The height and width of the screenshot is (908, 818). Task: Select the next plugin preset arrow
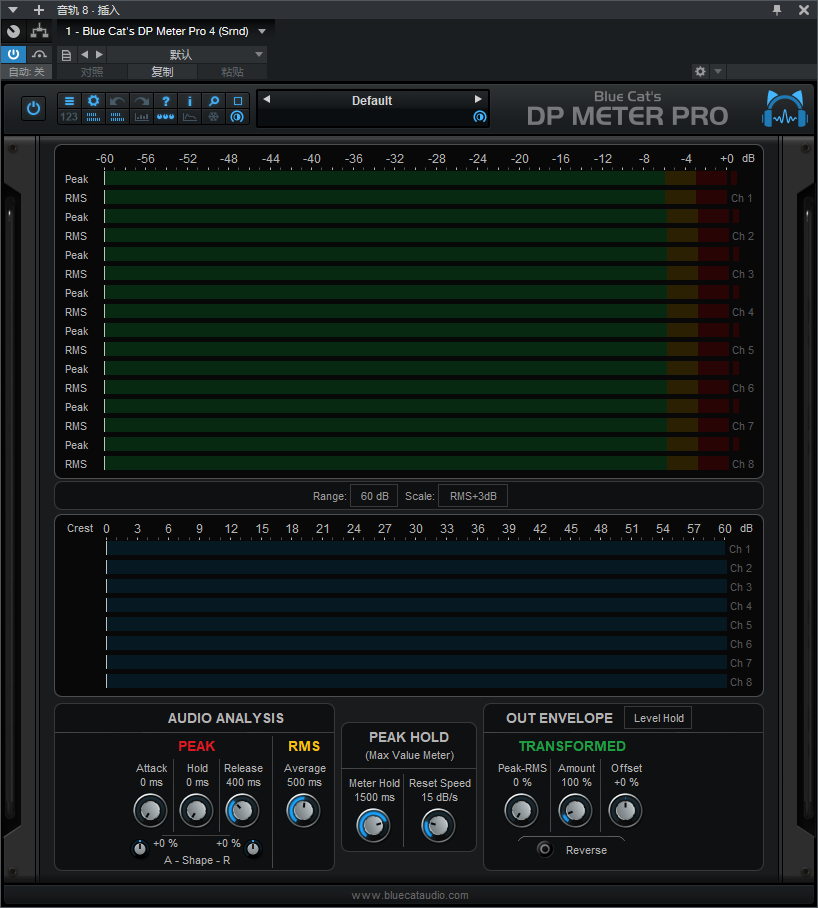478,99
